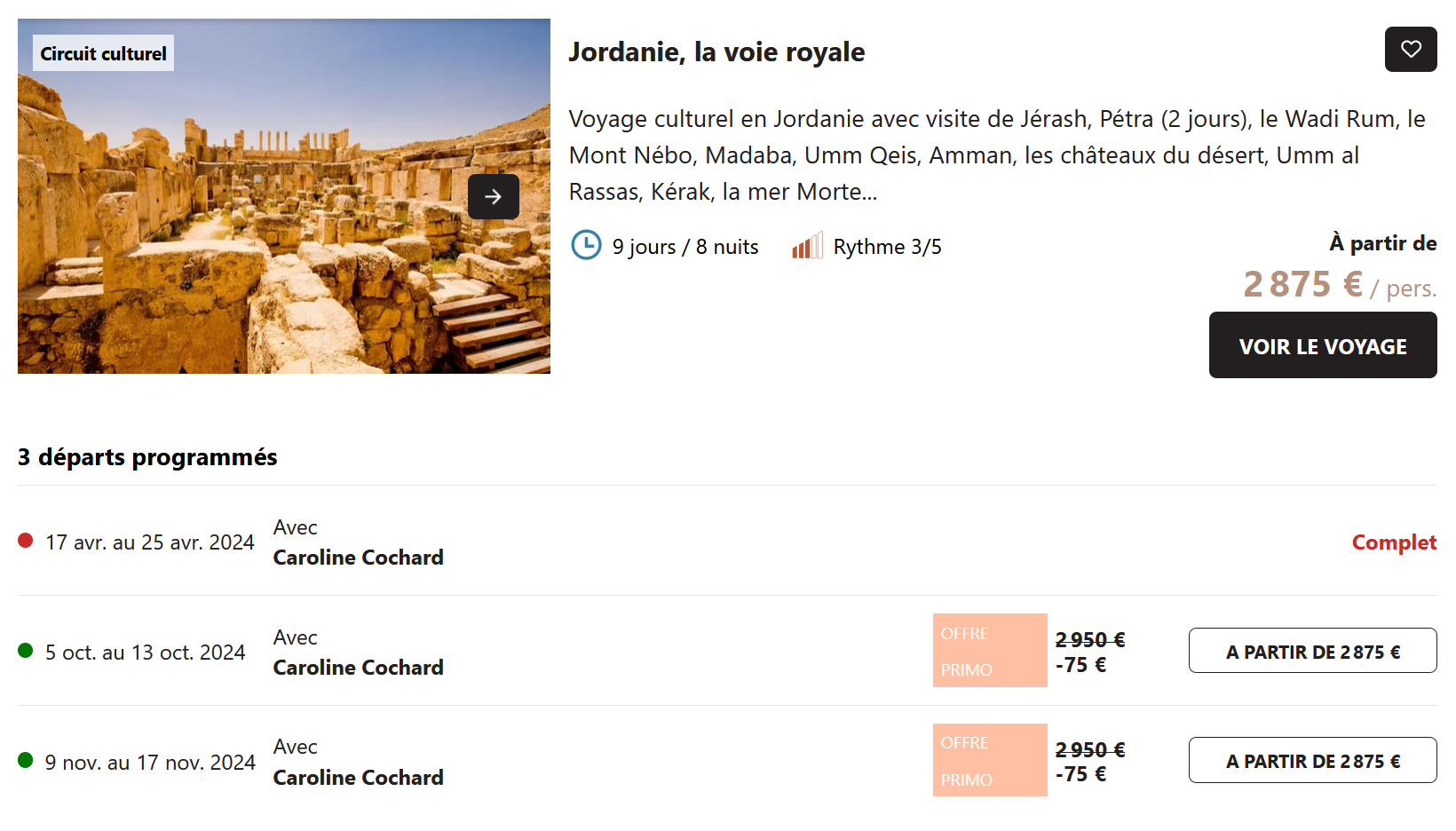Click the OFFRE PRIMO badge for October departure

click(x=990, y=651)
